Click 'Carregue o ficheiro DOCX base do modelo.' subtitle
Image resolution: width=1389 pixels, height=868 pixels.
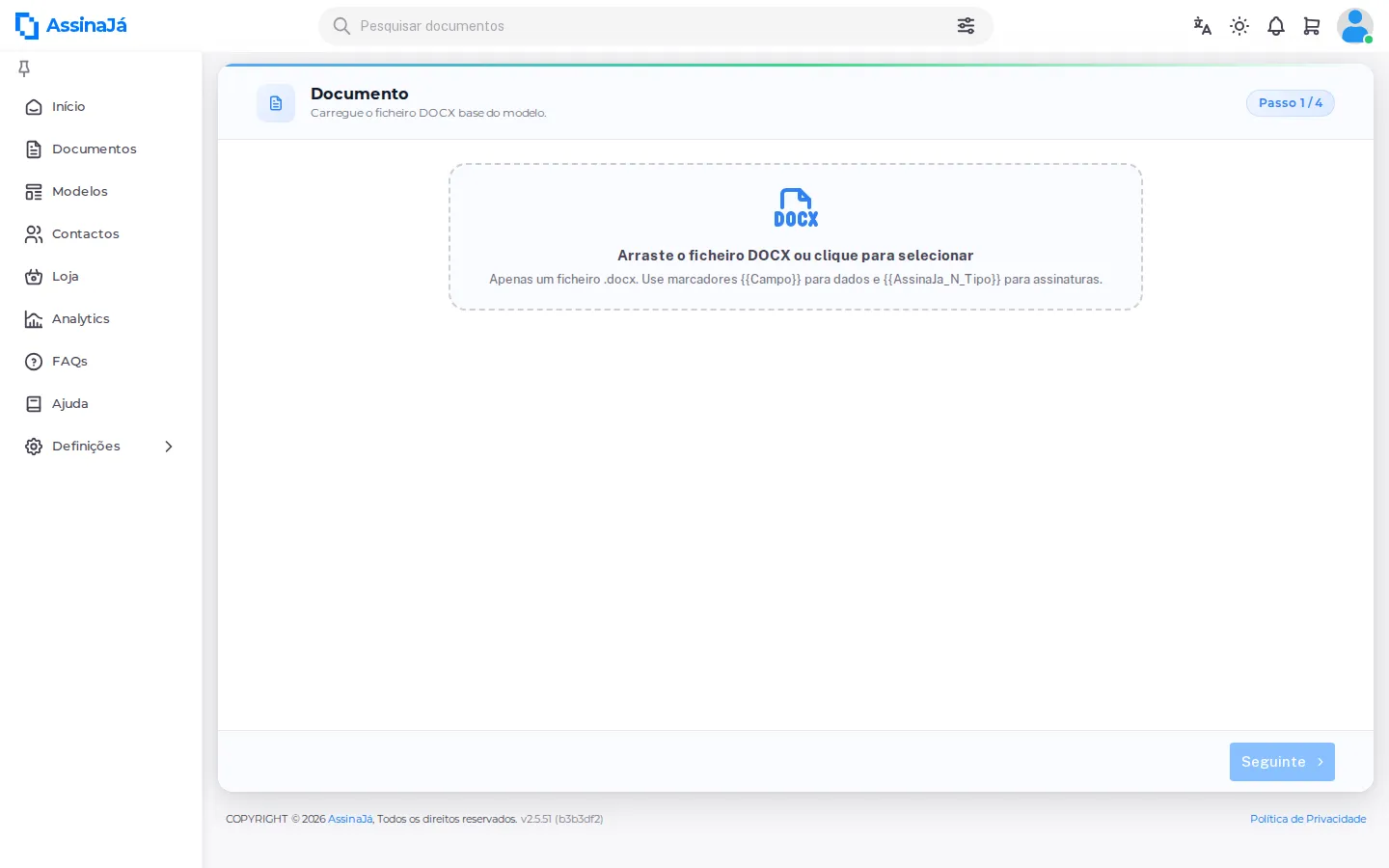pos(428,113)
